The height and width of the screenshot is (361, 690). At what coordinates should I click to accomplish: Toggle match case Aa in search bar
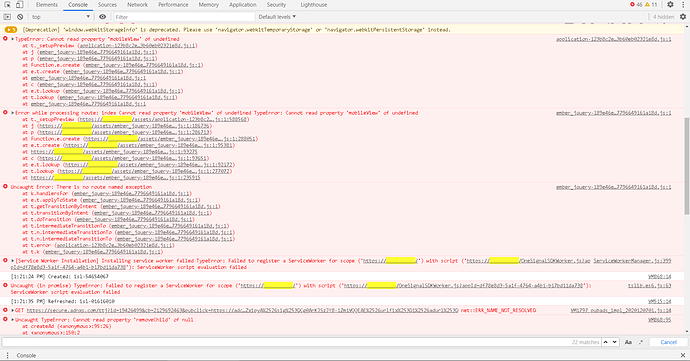click(628, 342)
